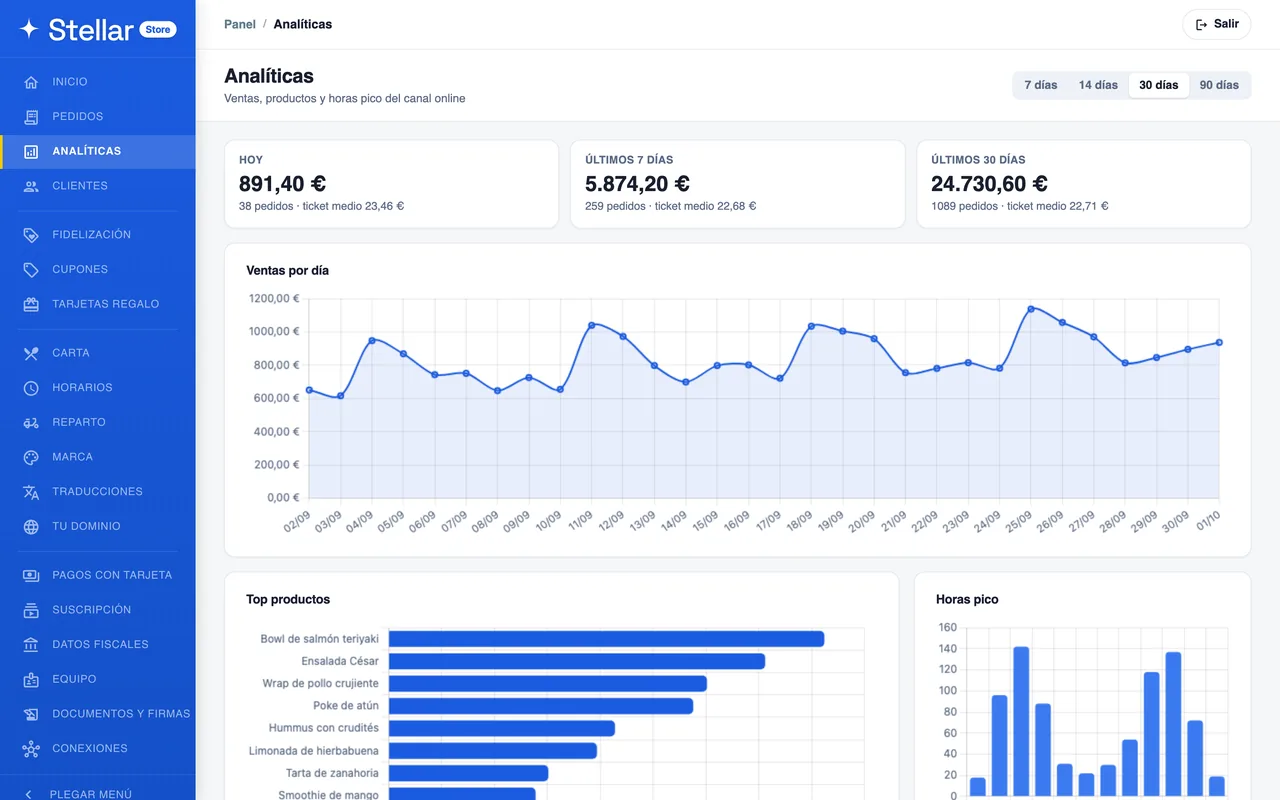
Task: Click the Suscripción icon in the sidebar
Action: tap(31, 610)
